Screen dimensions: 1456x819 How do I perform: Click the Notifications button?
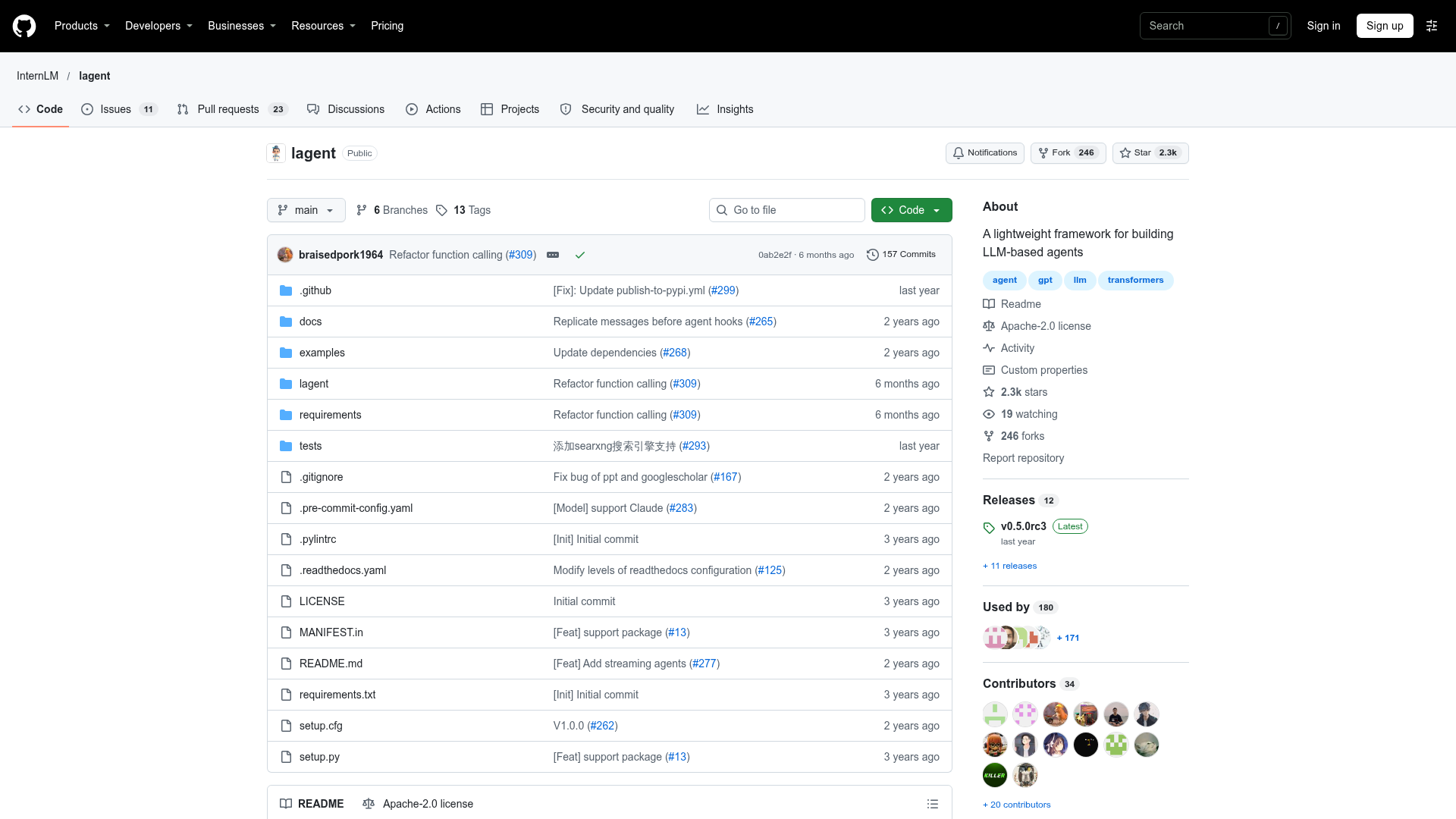[985, 153]
